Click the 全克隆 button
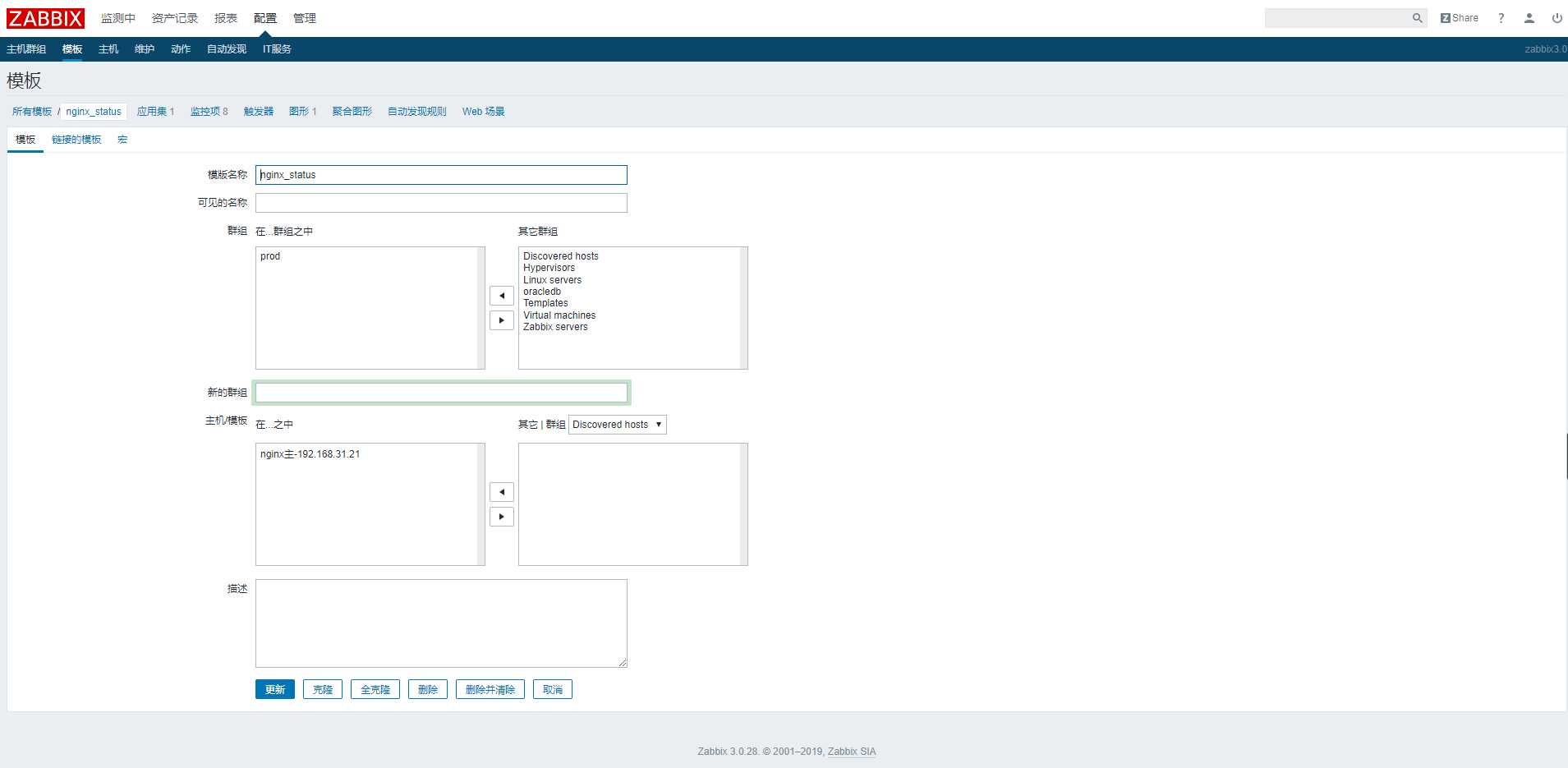Image resolution: width=1568 pixels, height=768 pixels. coord(375,690)
